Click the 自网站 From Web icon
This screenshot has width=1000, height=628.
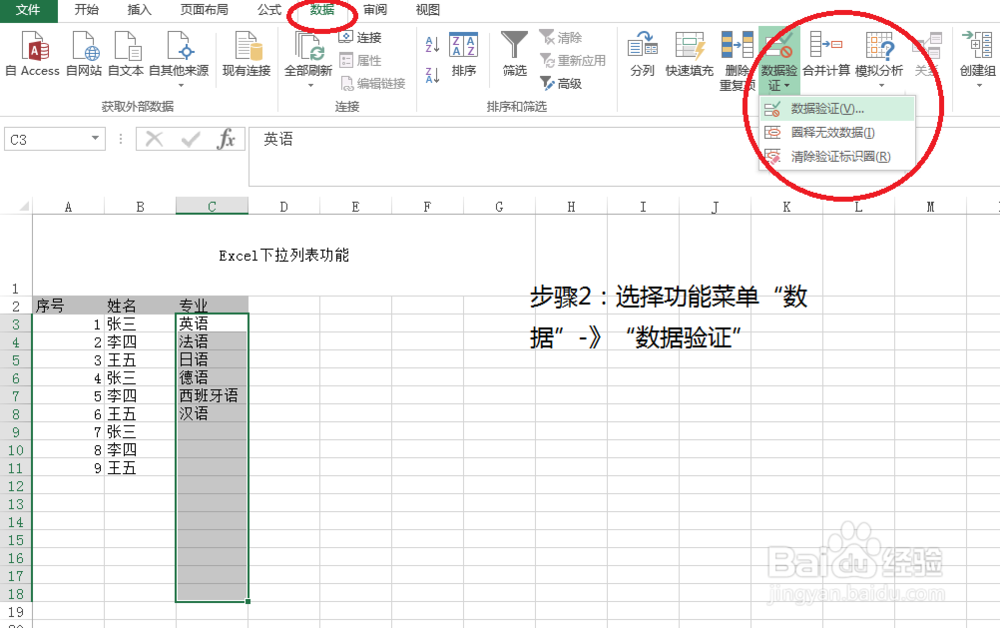pyautogui.click(x=85, y=55)
